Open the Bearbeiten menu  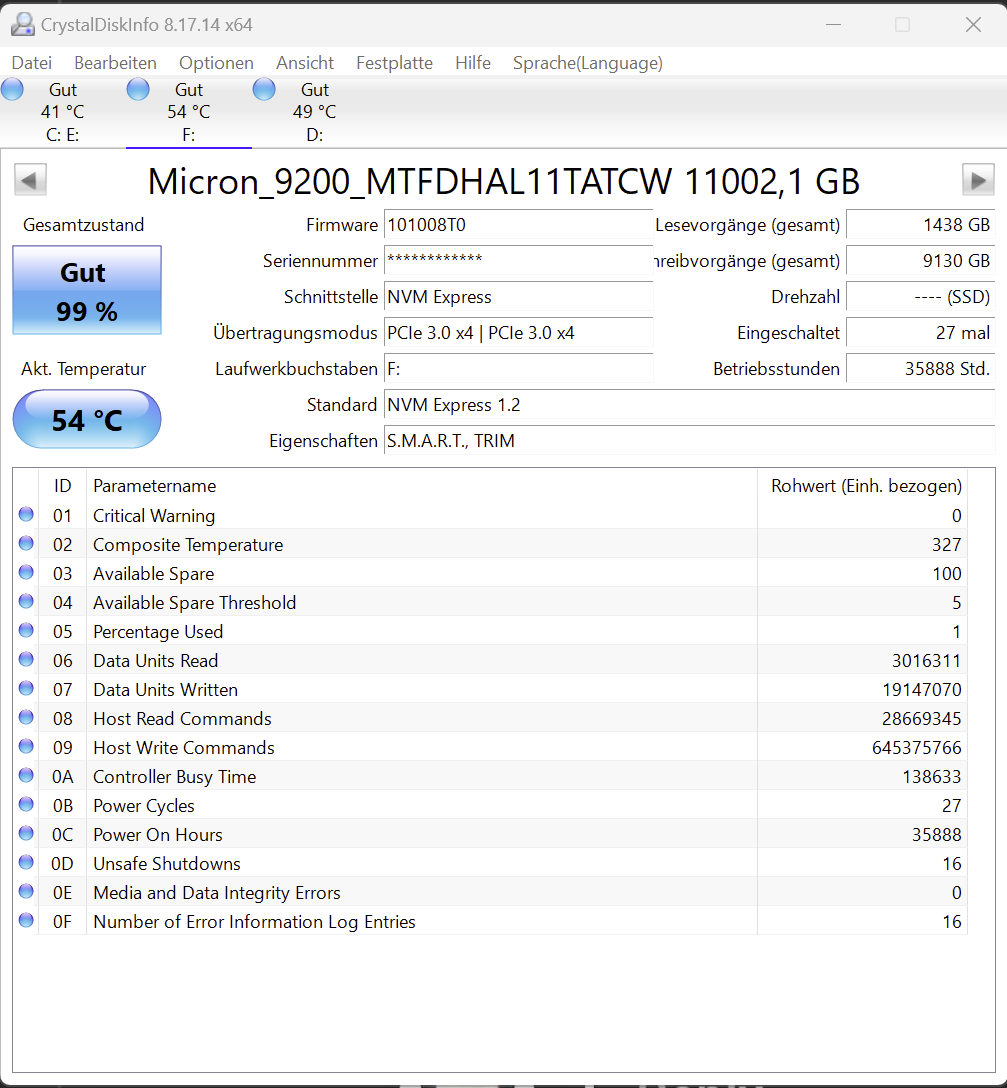coord(115,63)
